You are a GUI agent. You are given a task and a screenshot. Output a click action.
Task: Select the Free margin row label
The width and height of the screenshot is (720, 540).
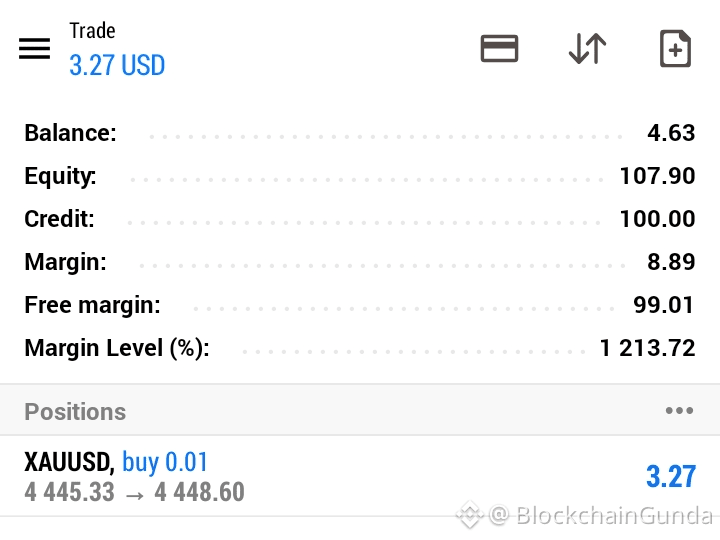click(92, 305)
